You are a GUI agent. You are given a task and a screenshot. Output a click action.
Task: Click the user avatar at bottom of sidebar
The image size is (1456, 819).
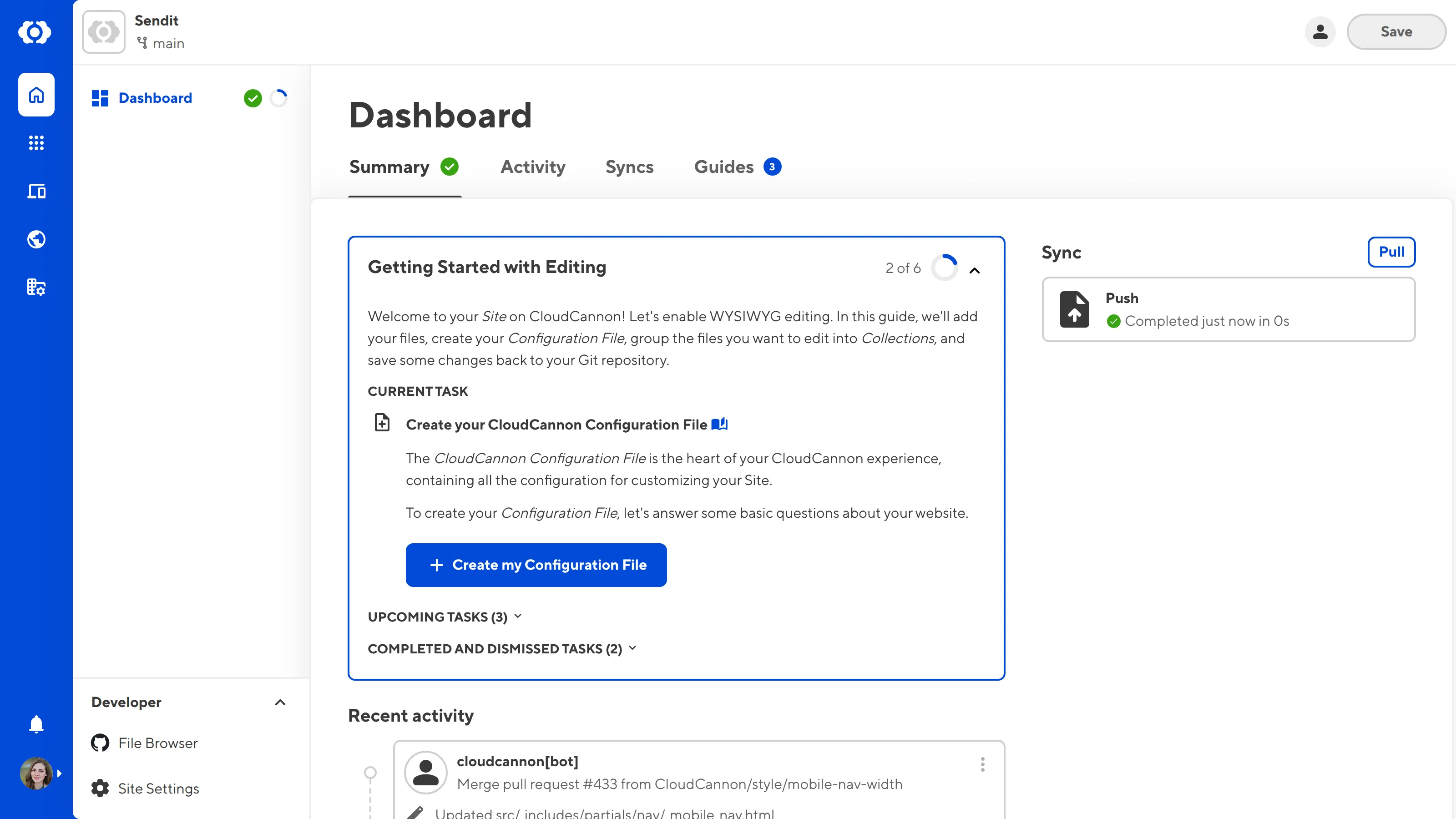35,773
